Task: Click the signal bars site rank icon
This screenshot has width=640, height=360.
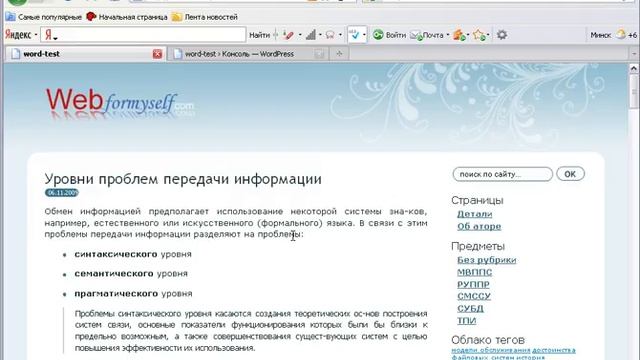Action: click(311, 35)
